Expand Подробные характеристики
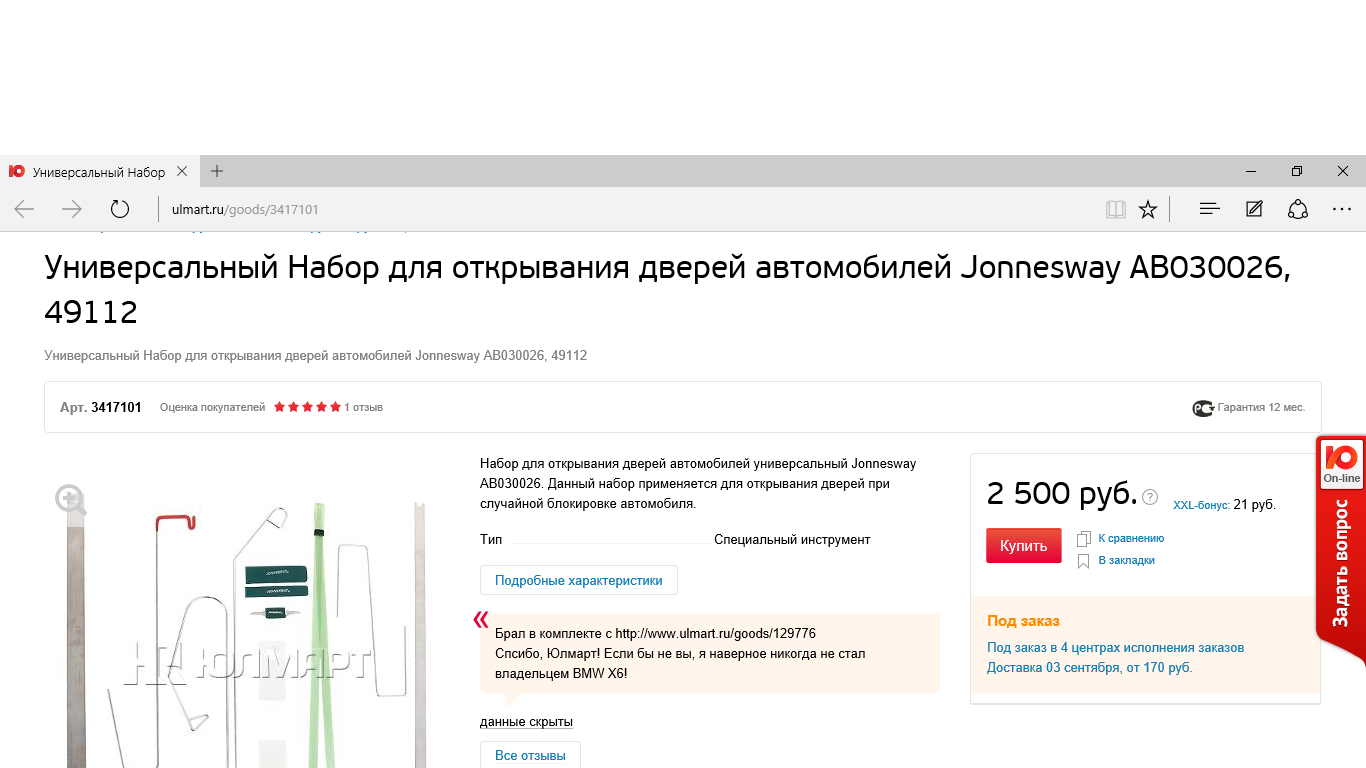The image size is (1366, 768). pyautogui.click(x=578, y=580)
